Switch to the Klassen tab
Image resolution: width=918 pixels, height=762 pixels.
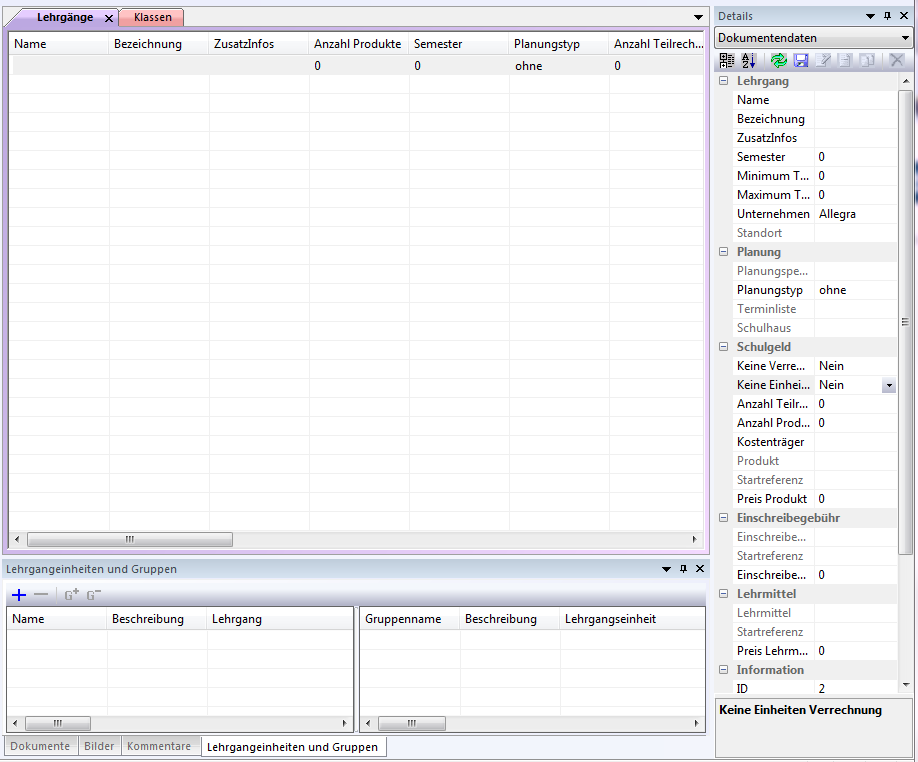[152, 17]
